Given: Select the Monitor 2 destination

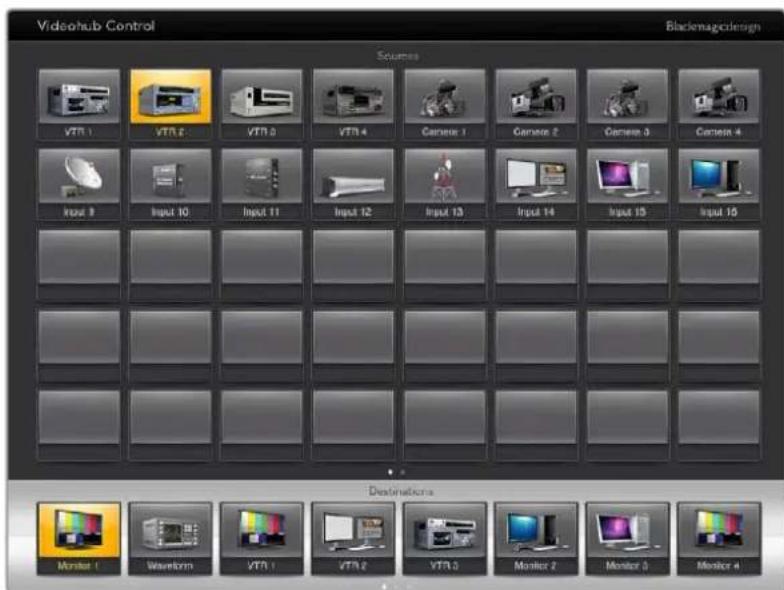Looking at the screenshot, I should click(x=536, y=538).
